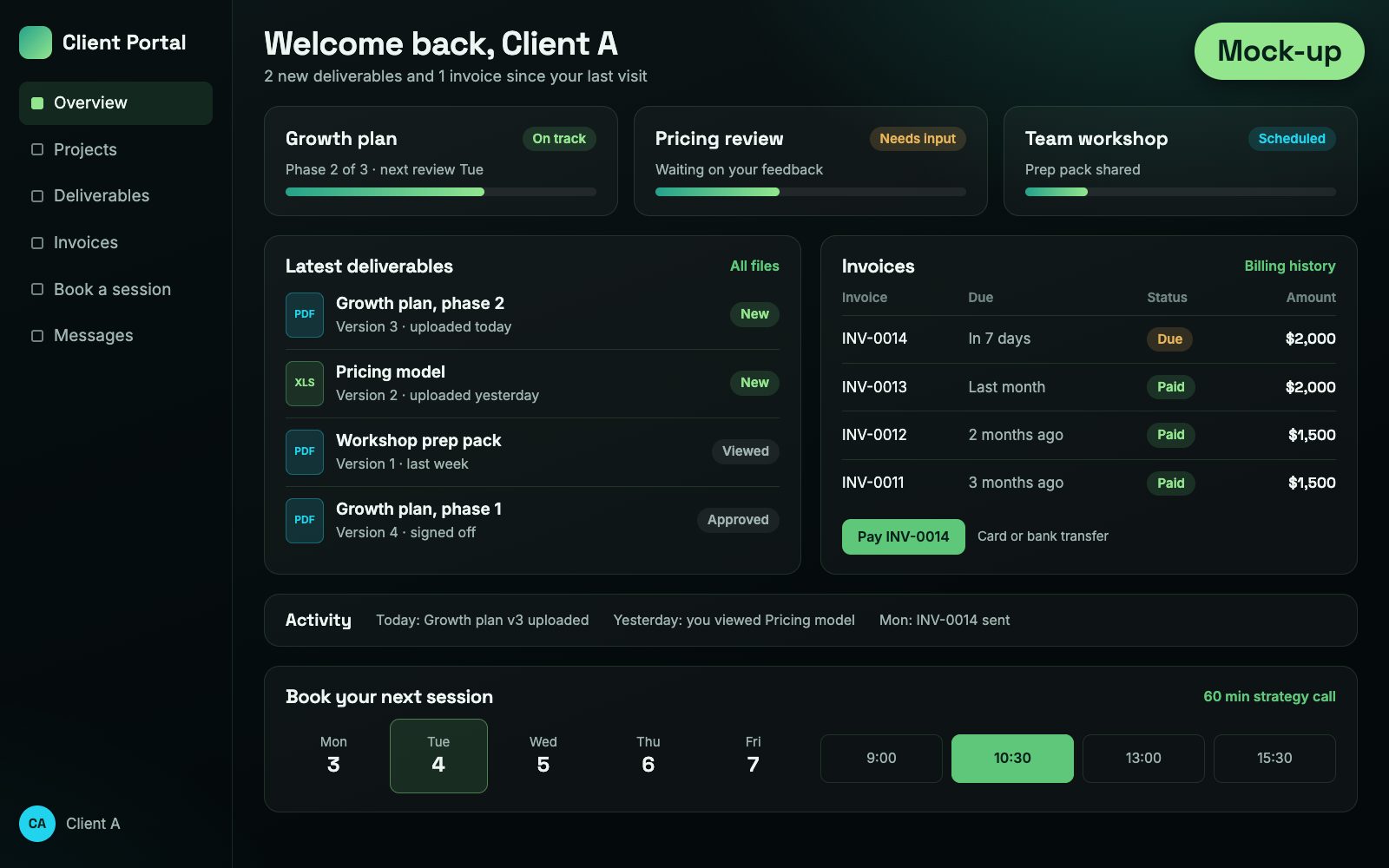Choose the 10:30 time slot

click(x=1012, y=759)
